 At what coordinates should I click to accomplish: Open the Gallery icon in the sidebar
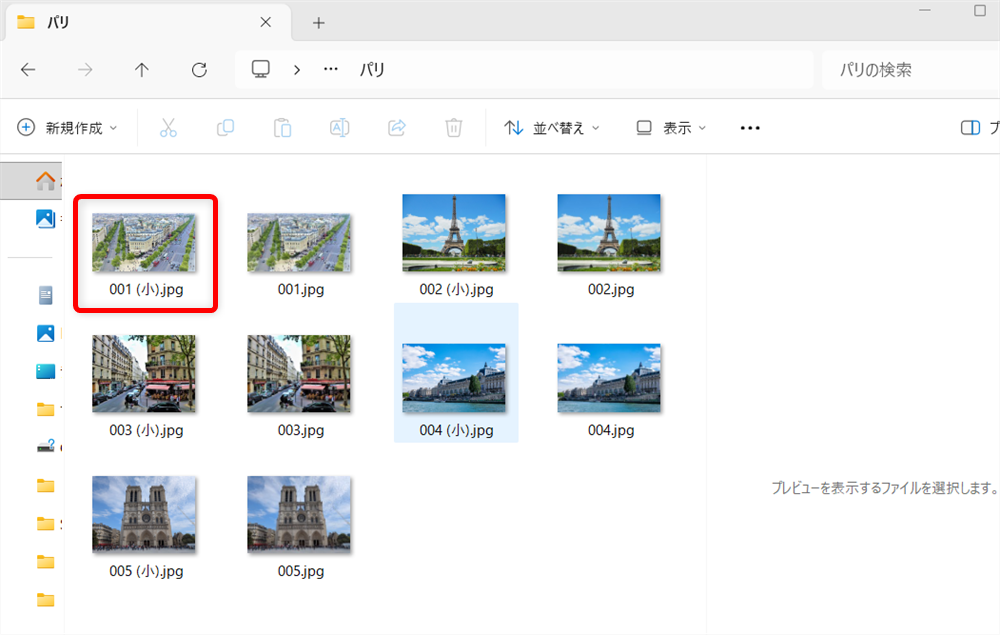point(45,218)
